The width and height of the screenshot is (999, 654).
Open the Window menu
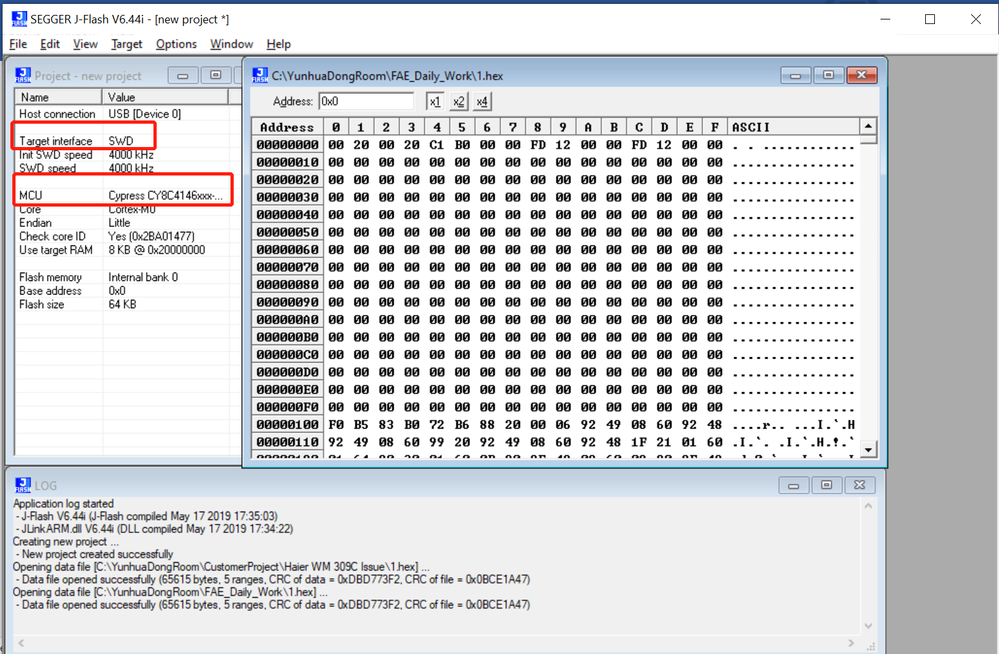coord(231,44)
